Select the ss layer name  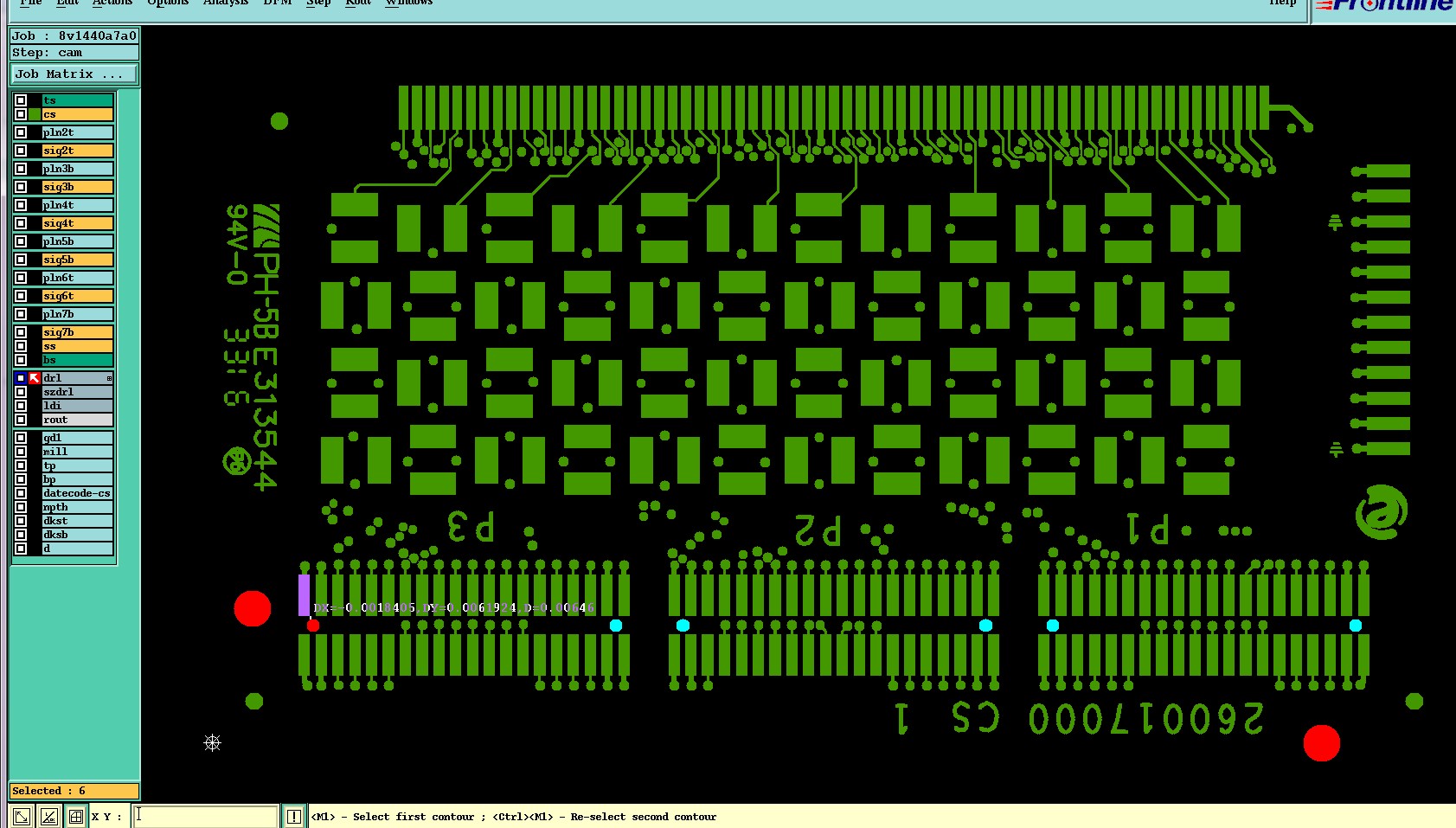pyautogui.click(x=78, y=346)
